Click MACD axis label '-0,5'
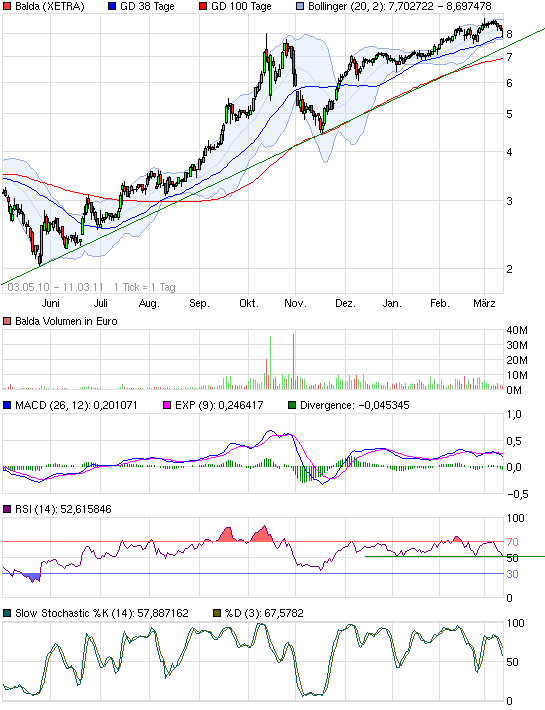Screen dimensions: 545x710 pos(518,494)
